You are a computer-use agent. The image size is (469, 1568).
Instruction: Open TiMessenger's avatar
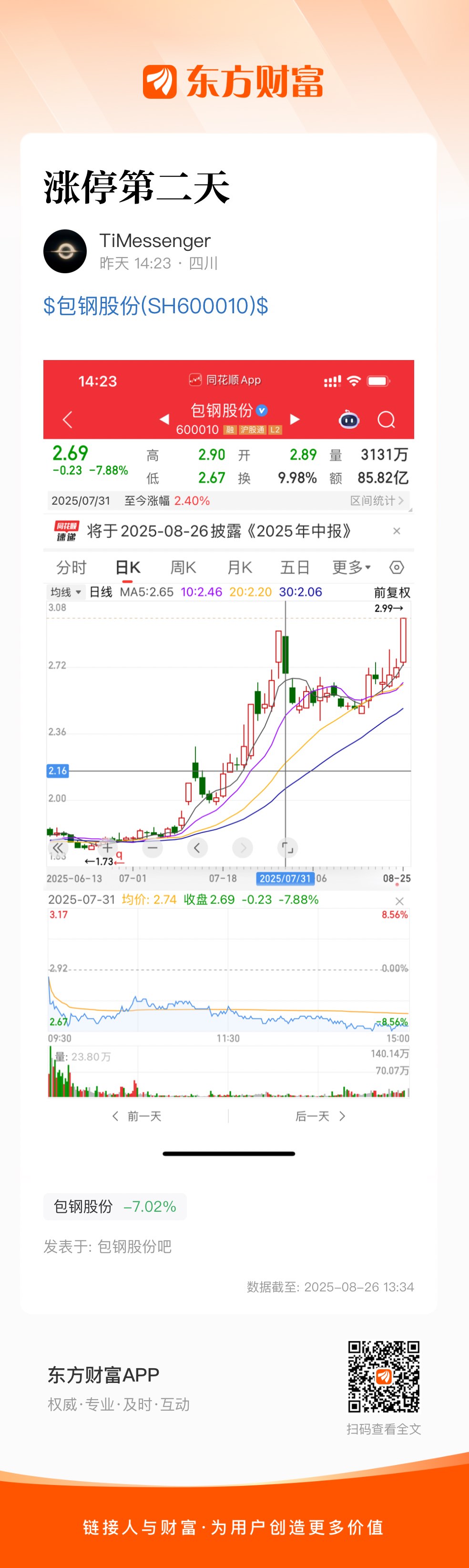coord(65,251)
